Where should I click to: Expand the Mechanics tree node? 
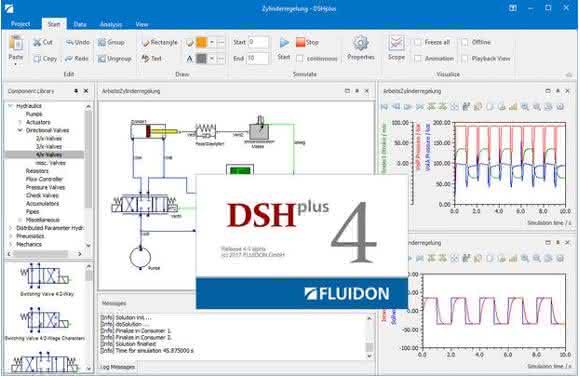tap(10, 244)
